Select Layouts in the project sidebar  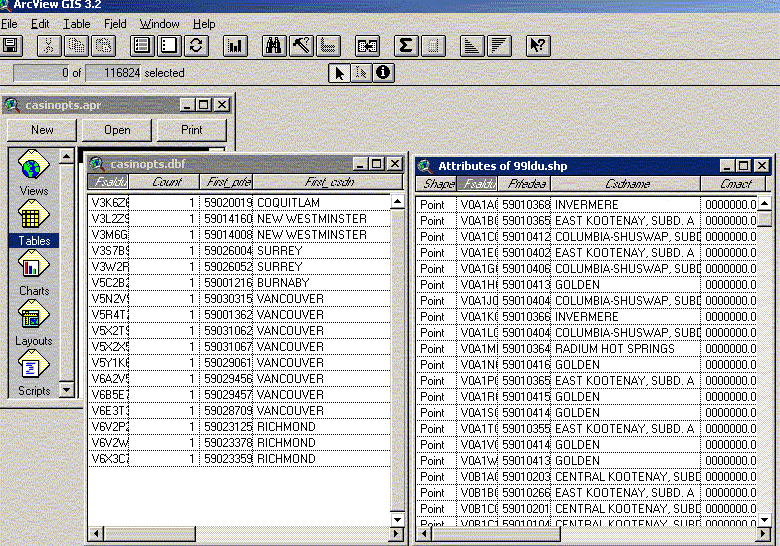click(34, 322)
